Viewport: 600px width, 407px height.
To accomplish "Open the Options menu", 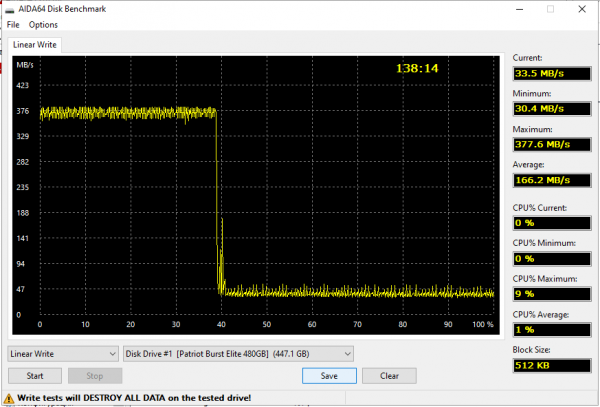I will 43,24.
